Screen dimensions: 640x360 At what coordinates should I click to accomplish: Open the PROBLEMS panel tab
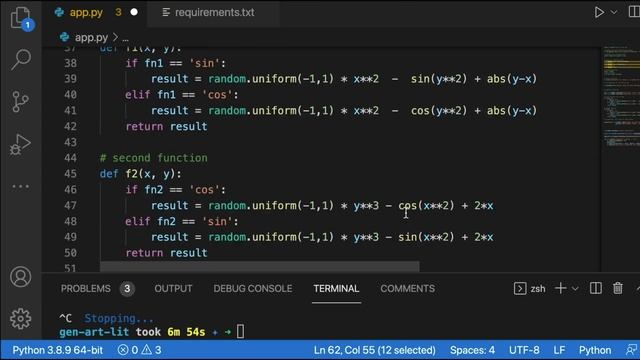(x=86, y=289)
